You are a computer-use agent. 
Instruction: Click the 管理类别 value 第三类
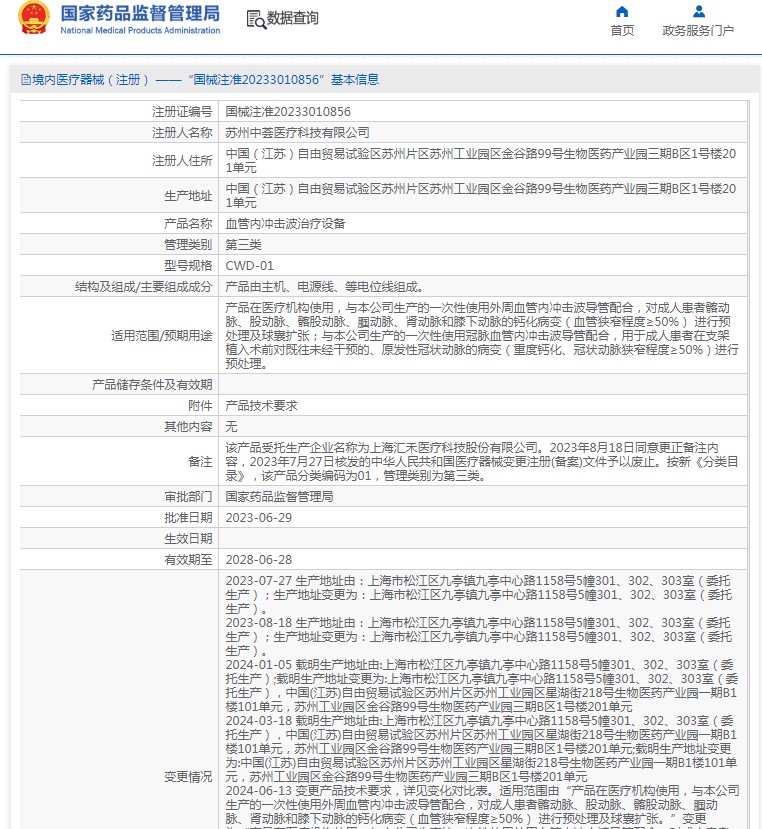pos(243,245)
